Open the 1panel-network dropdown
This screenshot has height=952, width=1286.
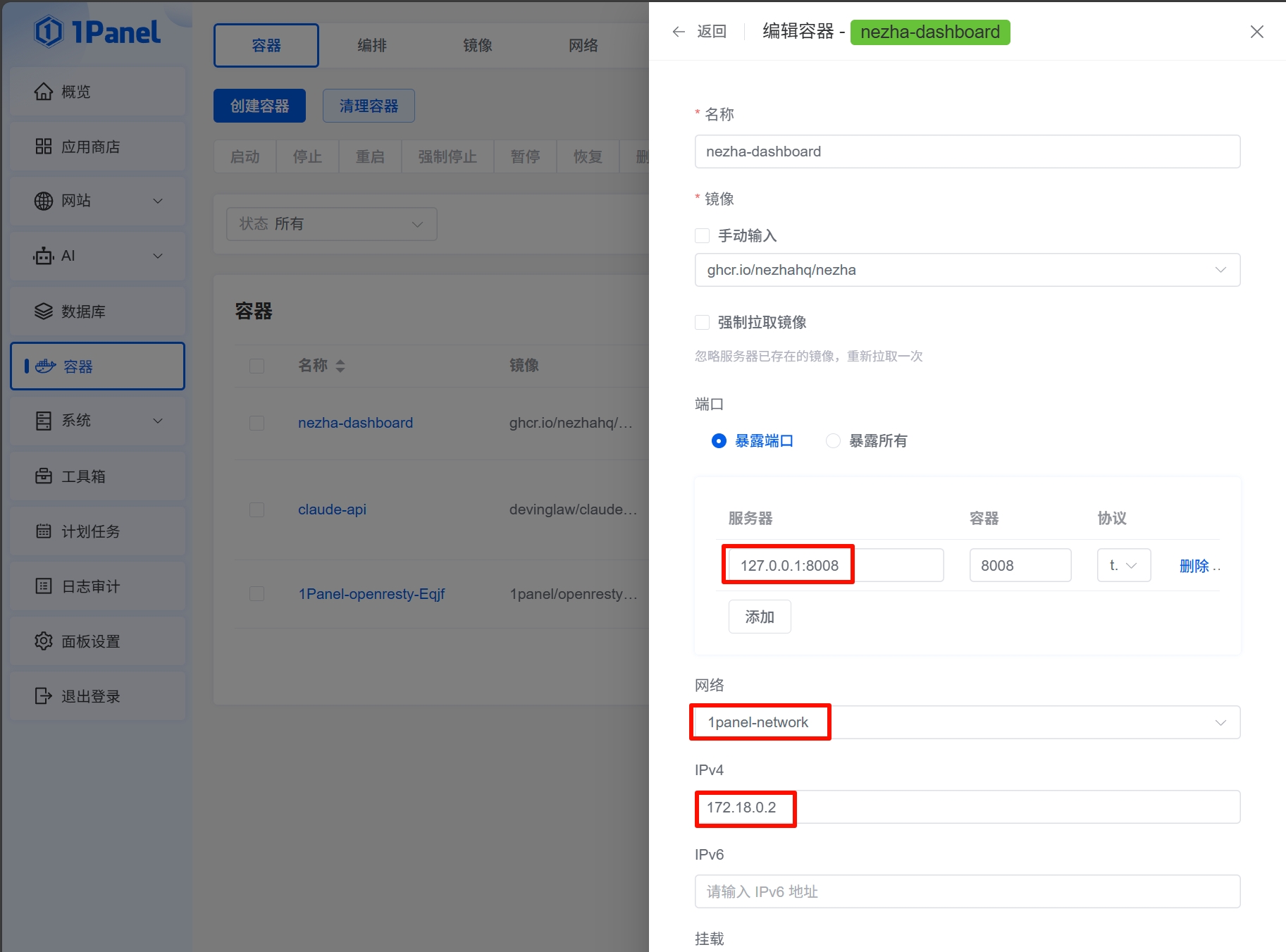(967, 722)
